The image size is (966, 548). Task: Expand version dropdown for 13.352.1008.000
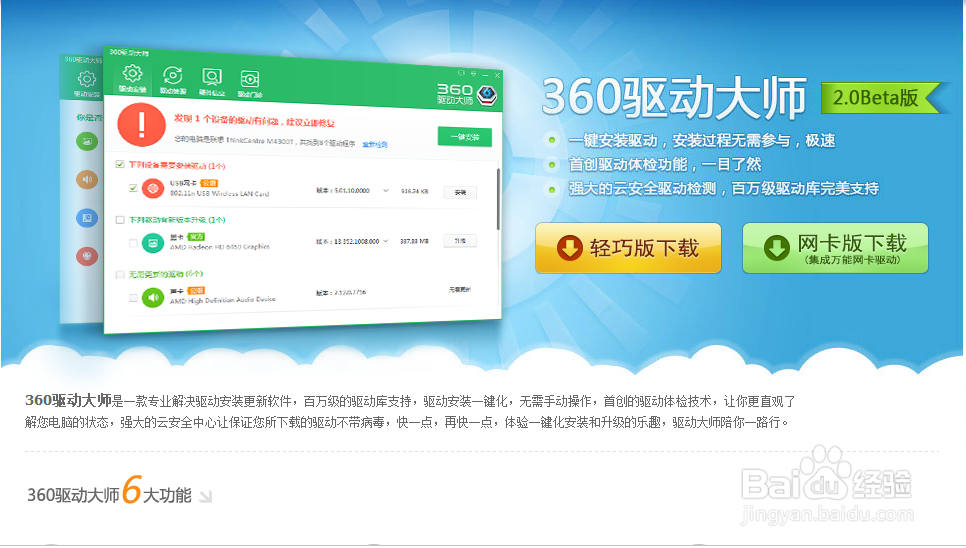(386, 241)
